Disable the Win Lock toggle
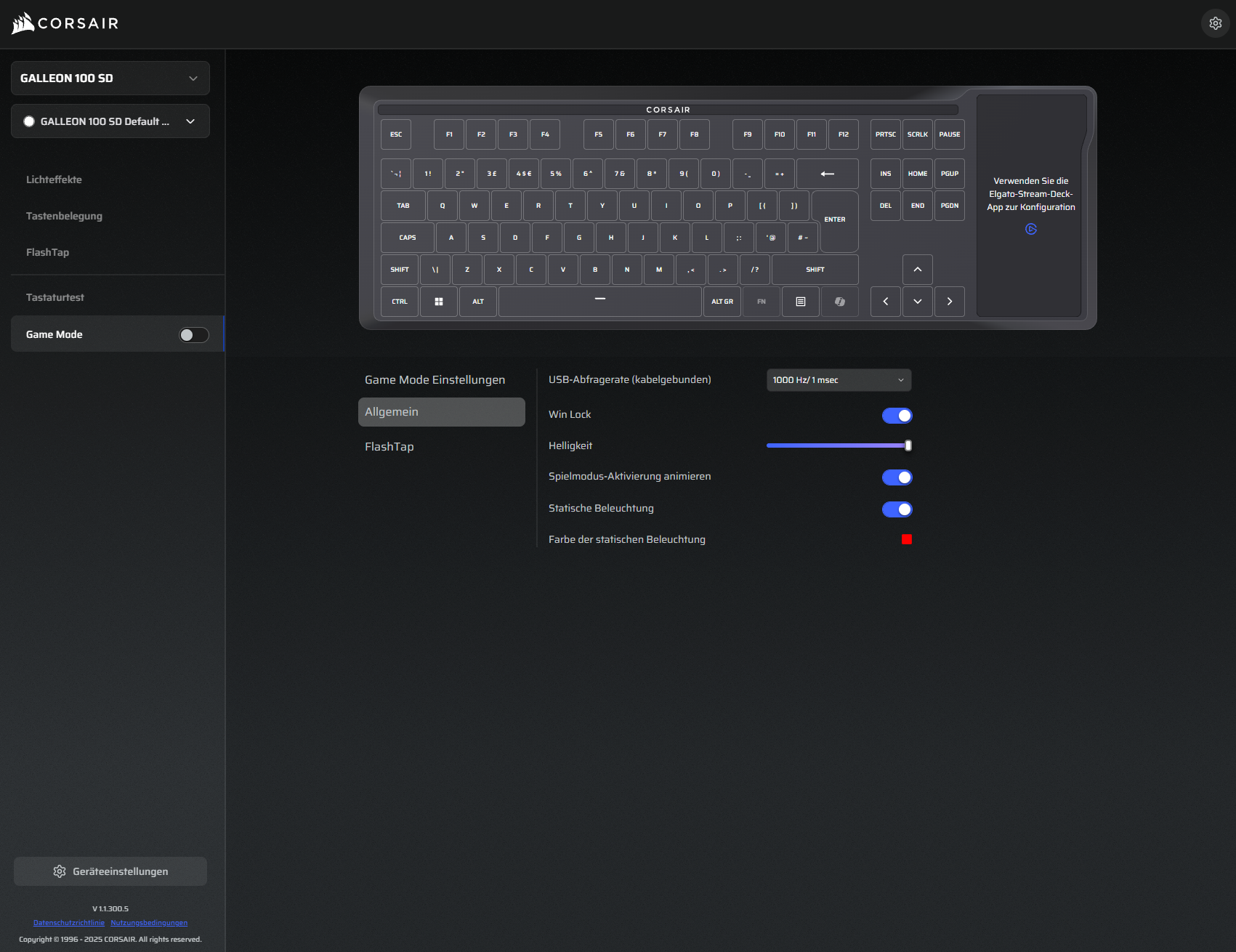Viewport: 1236px width, 952px height. 897,415
